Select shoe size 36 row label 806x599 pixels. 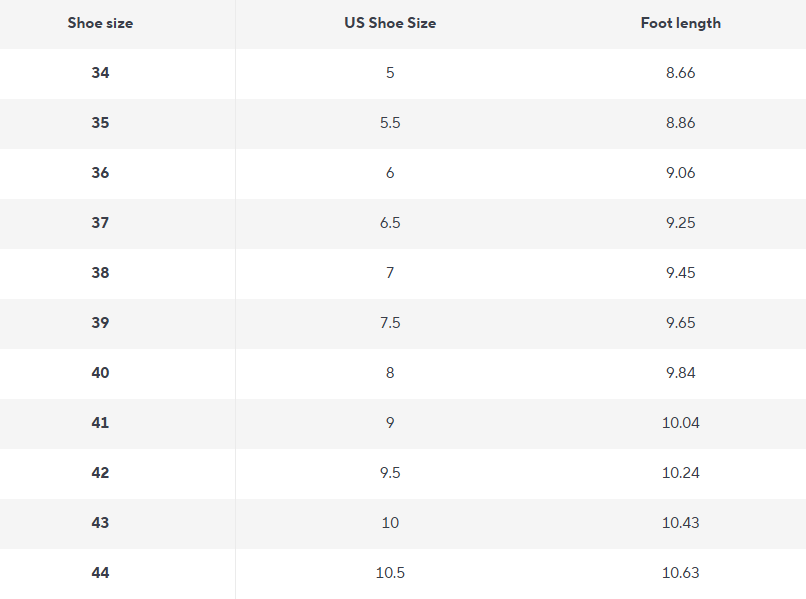point(100,173)
